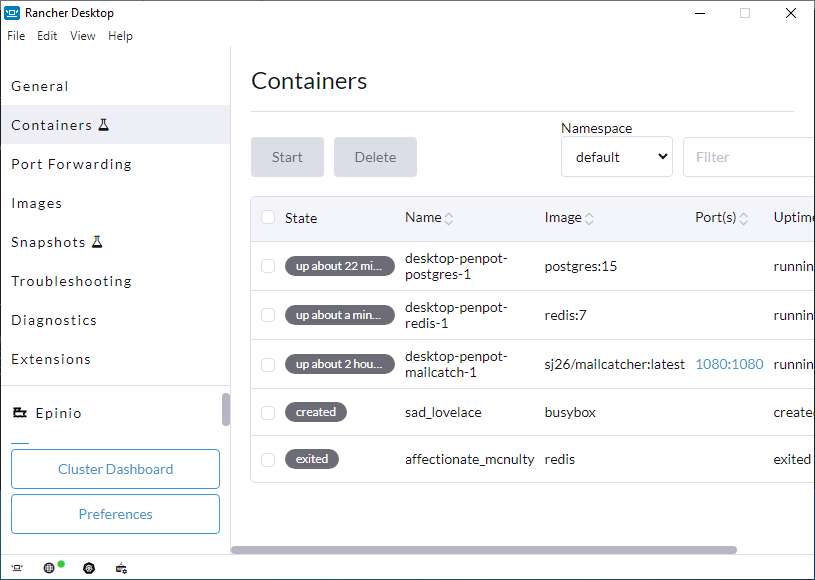Click into the Filter input field
Screen dimensions: 815x580
tap(749, 157)
